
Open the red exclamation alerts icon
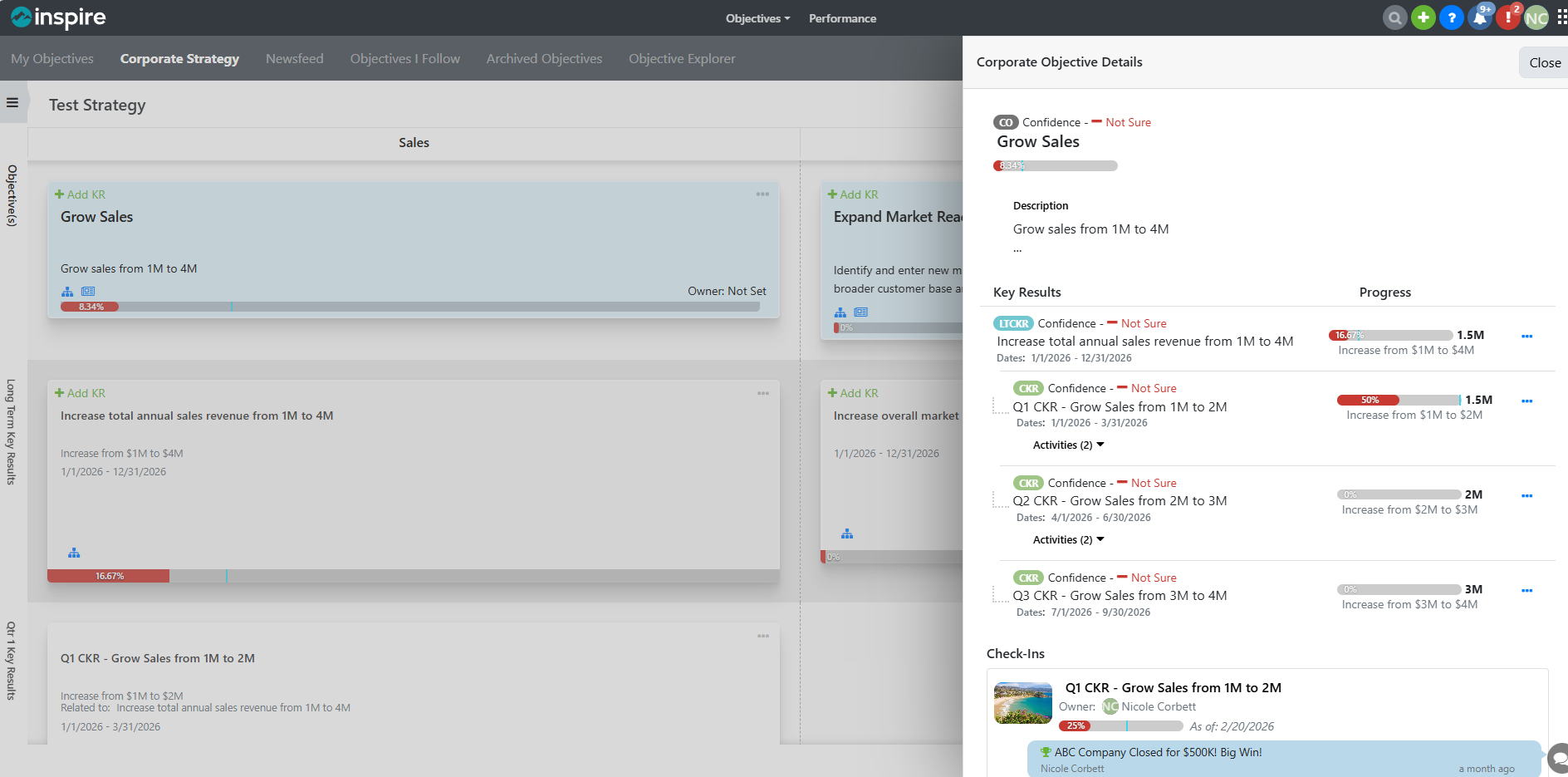pyautogui.click(x=1507, y=17)
